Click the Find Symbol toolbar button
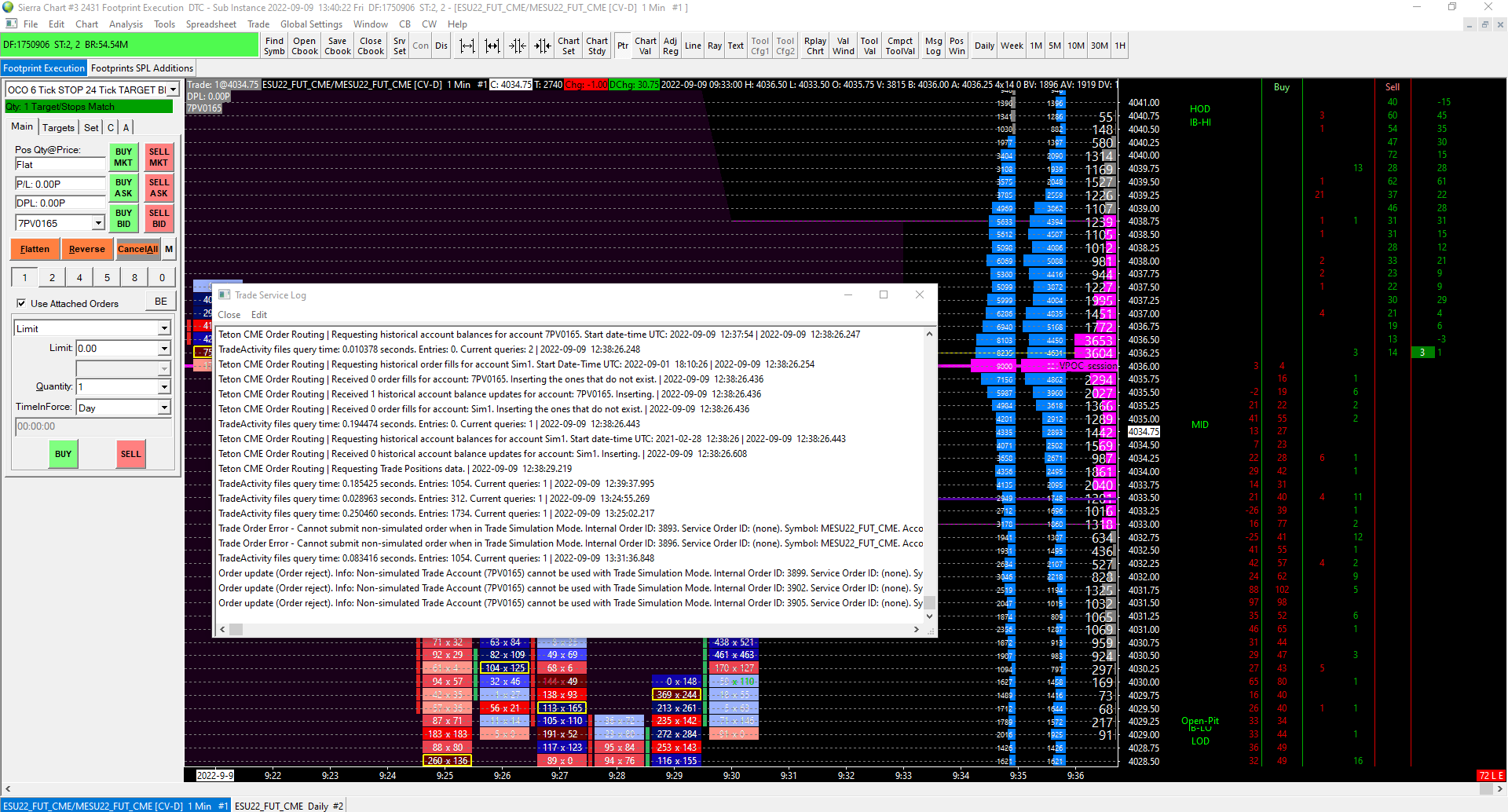This screenshot has width=1508, height=812. tap(274, 46)
